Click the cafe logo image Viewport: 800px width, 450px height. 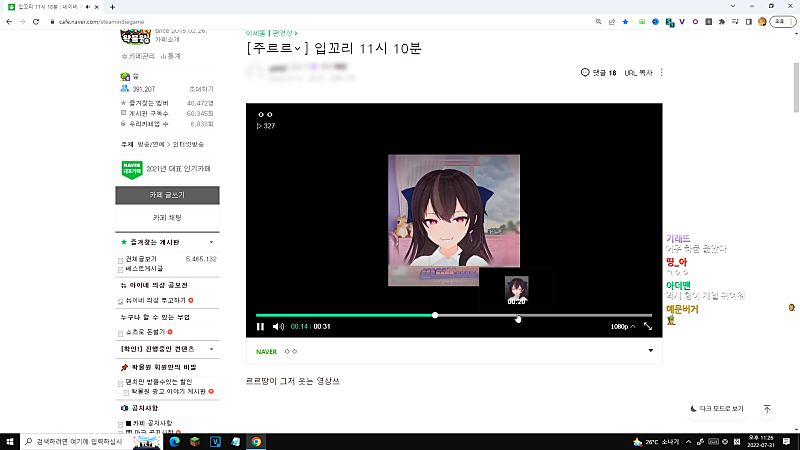[x=136, y=37]
